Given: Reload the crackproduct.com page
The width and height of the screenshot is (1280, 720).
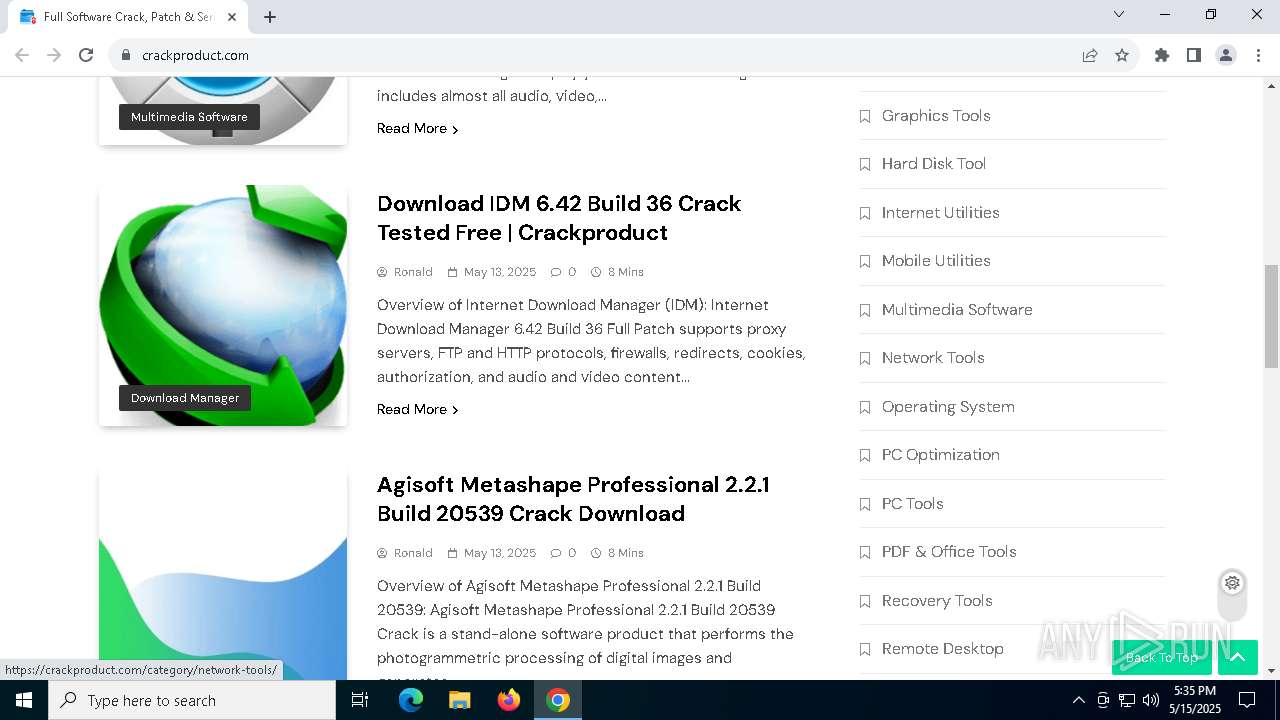Looking at the screenshot, I should [86, 55].
